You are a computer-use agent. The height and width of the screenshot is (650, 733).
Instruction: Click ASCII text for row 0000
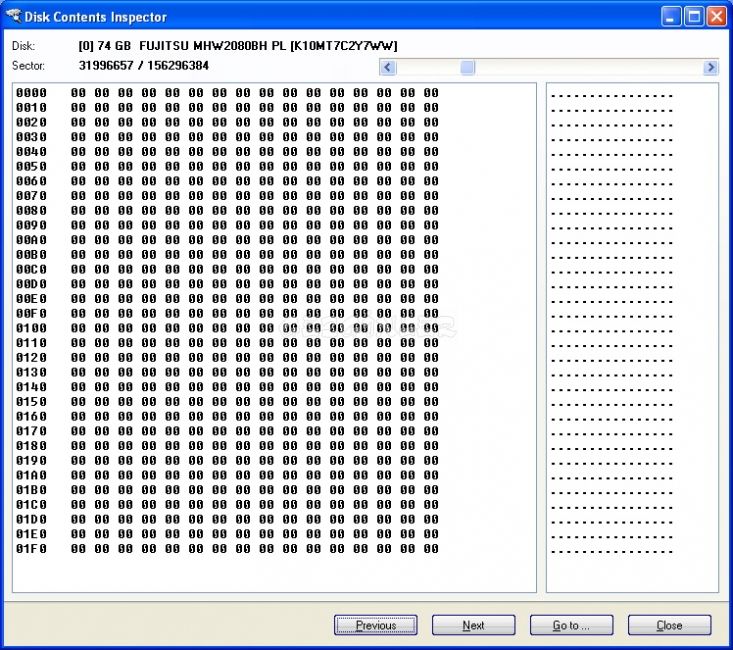point(612,96)
